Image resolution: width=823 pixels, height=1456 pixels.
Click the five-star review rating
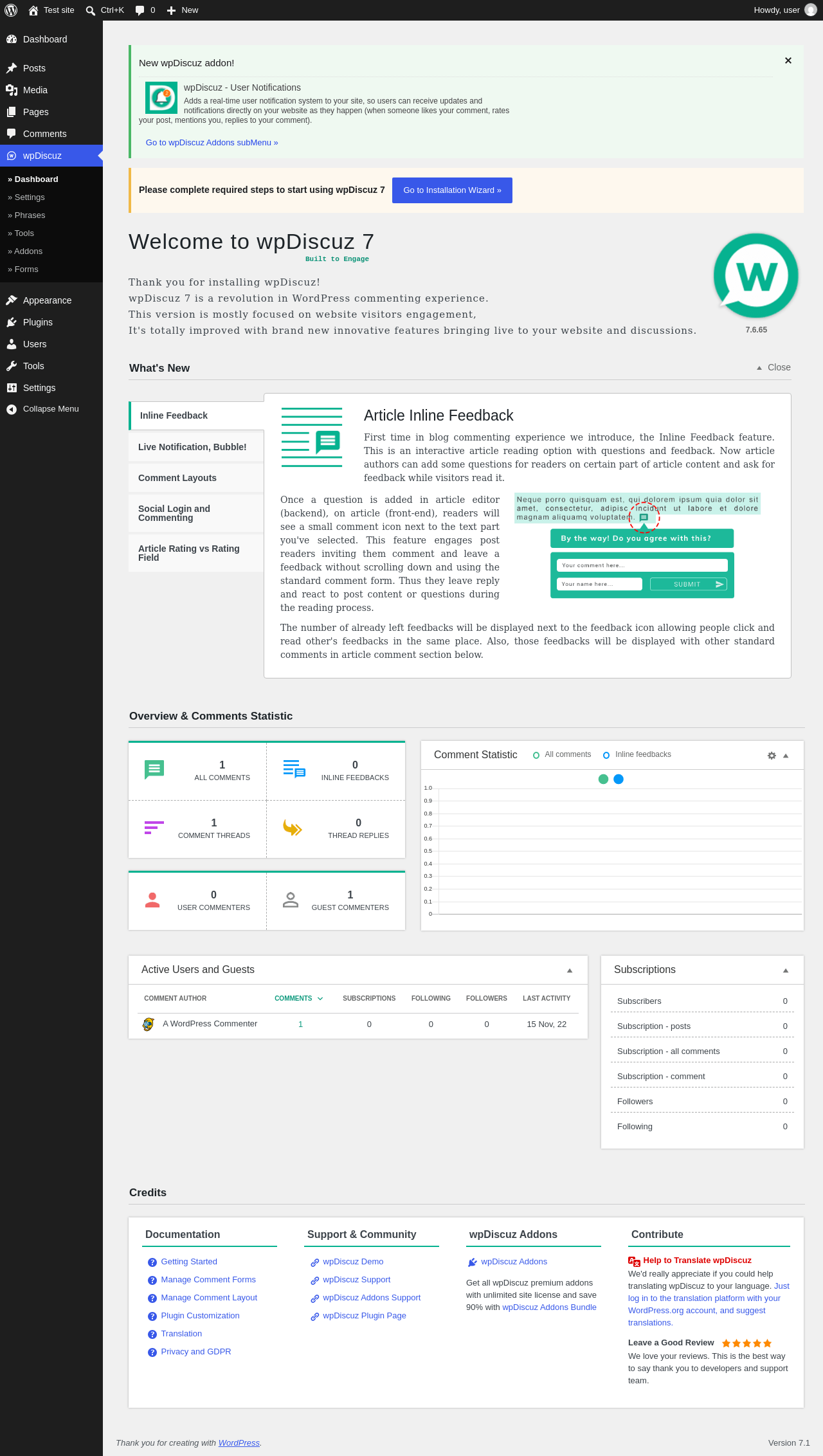click(x=746, y=1343)
